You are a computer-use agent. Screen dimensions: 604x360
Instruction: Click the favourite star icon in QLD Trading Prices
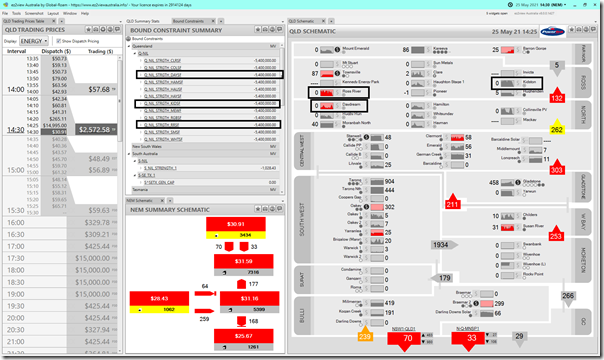pos(89,30)
